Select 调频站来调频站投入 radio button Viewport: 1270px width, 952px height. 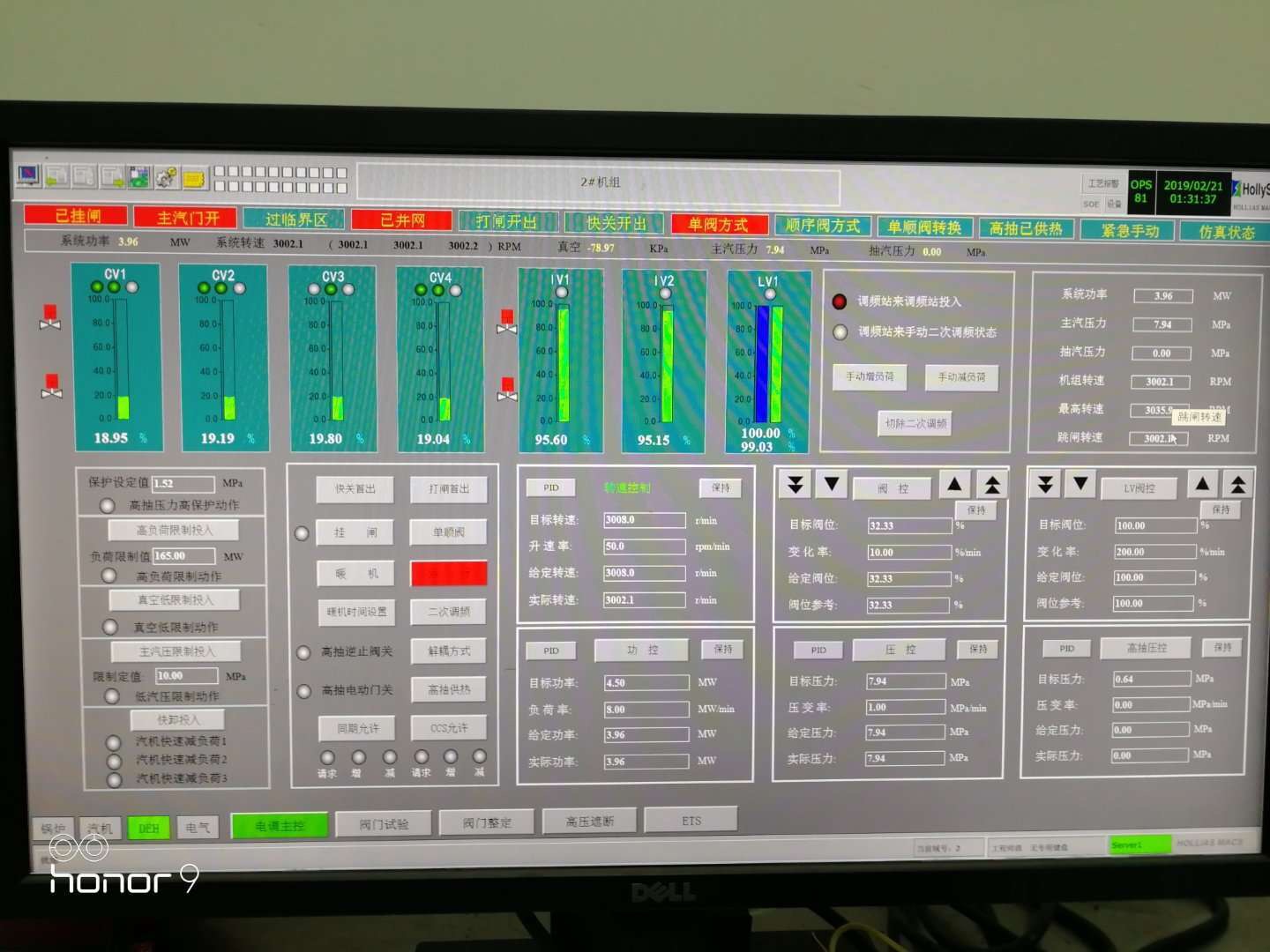840,301
